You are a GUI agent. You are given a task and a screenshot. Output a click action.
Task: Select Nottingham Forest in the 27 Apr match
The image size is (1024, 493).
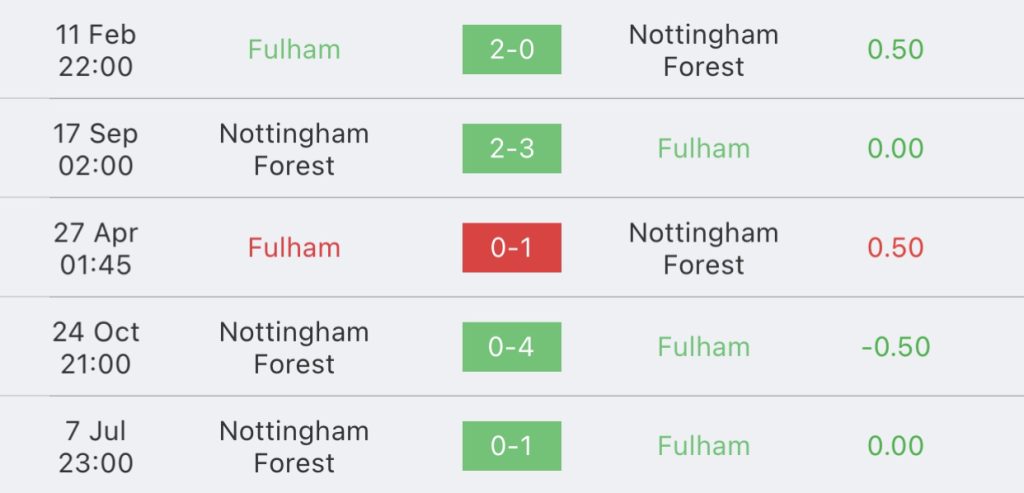(703, 248)
